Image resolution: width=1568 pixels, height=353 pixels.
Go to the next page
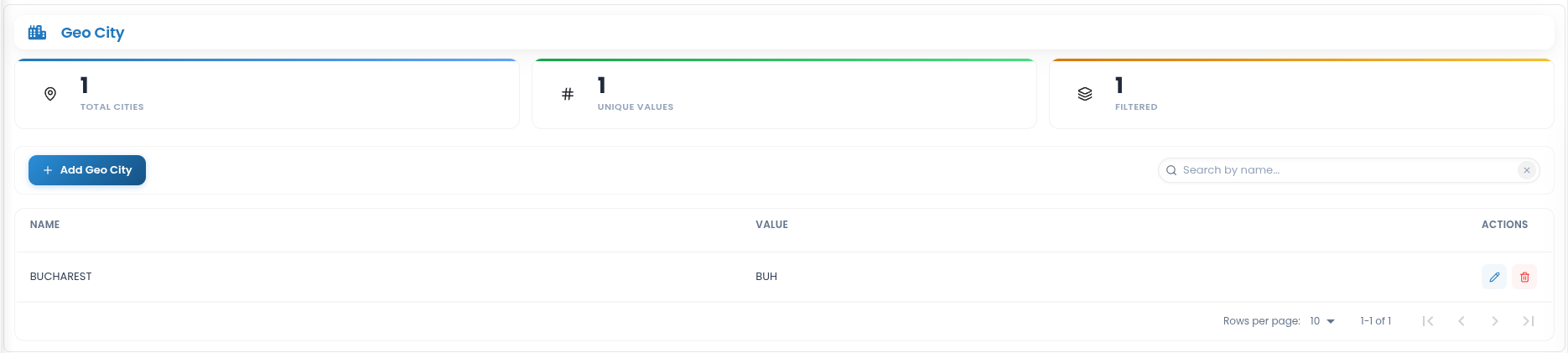click(x=1495, y=321)
